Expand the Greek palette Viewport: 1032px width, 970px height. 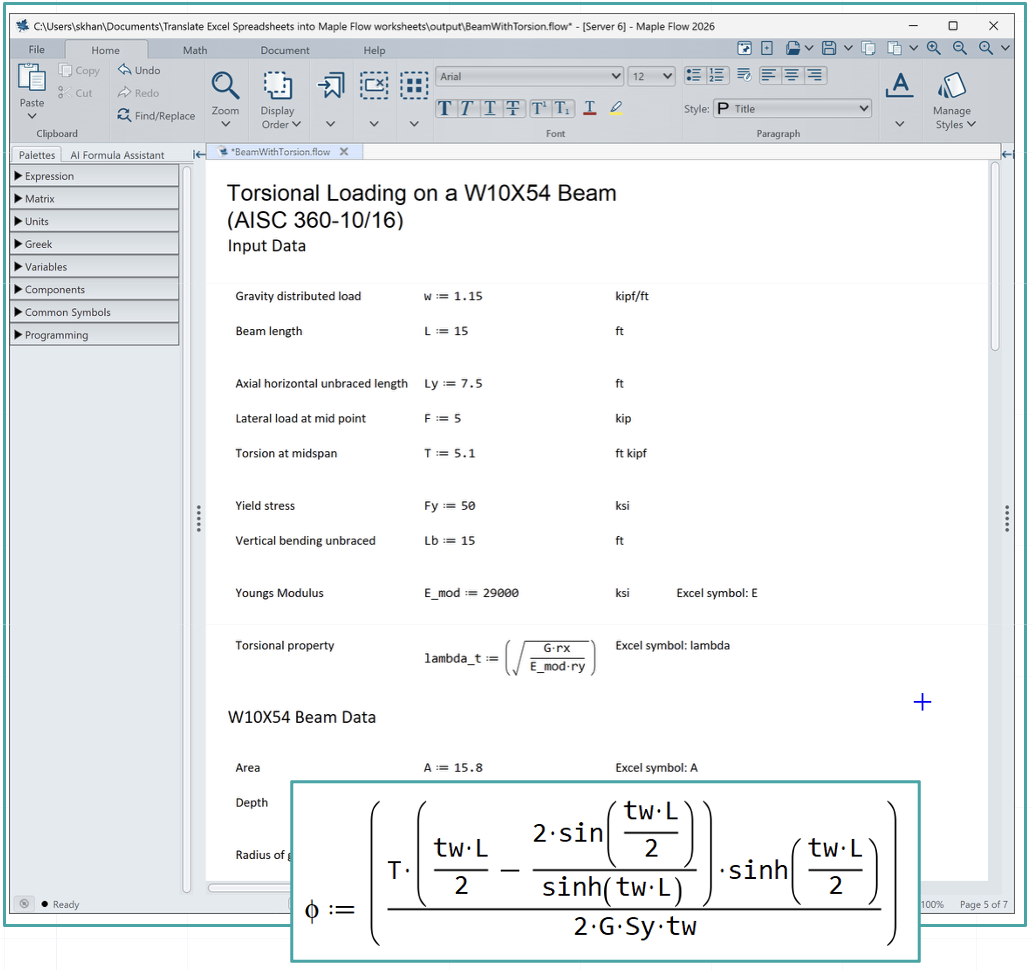(95, 244)
